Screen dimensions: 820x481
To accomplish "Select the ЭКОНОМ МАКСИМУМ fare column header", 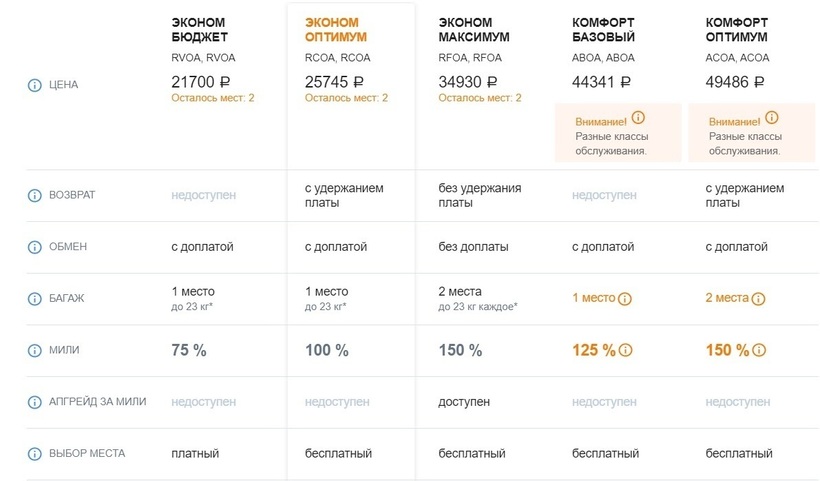I will (474, 29).
